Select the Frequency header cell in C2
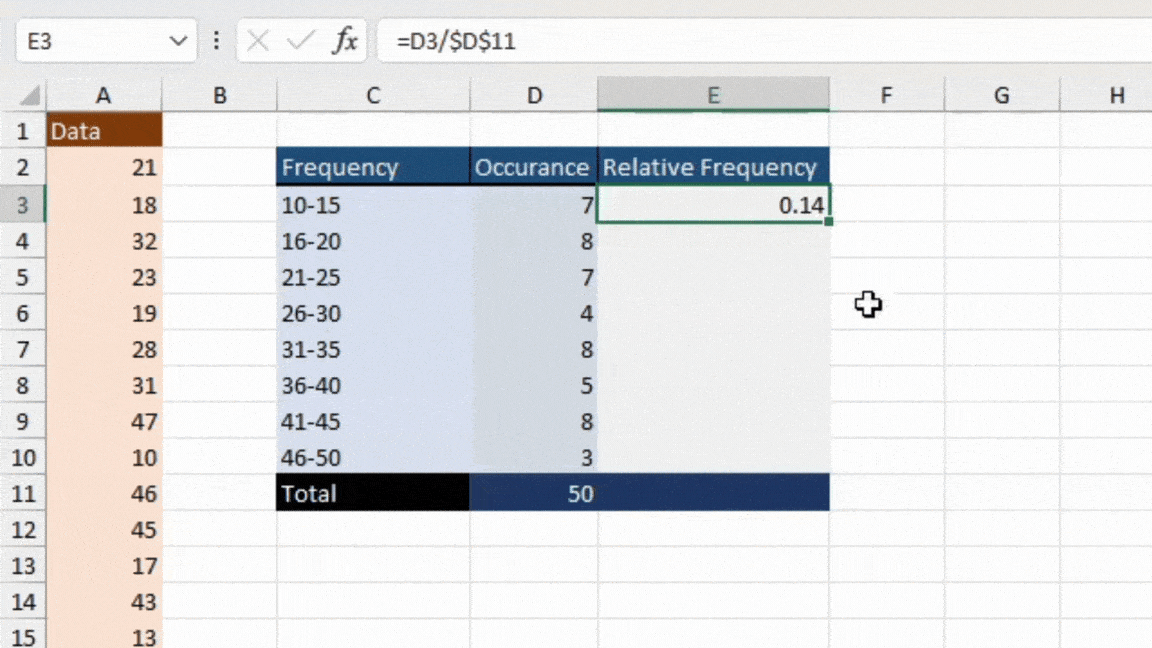This screenshot has height=648, width=1152. (x=372, y=167)
